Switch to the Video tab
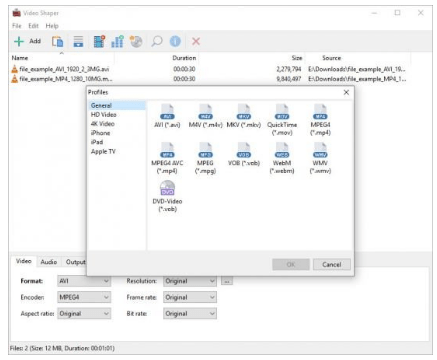437x360 pixels. pos(23,261)
